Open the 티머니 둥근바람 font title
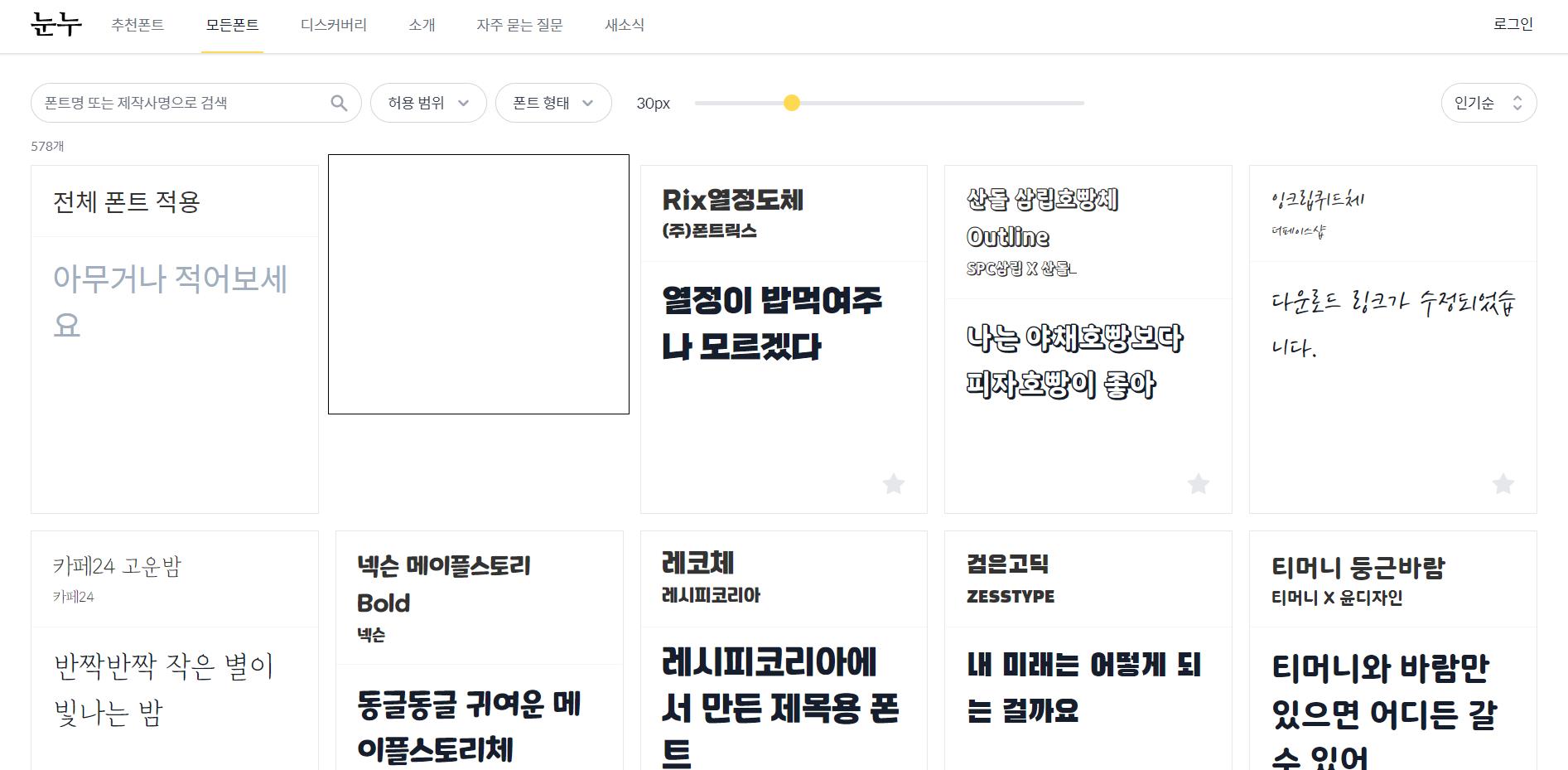 click(x=1358, y=568)
